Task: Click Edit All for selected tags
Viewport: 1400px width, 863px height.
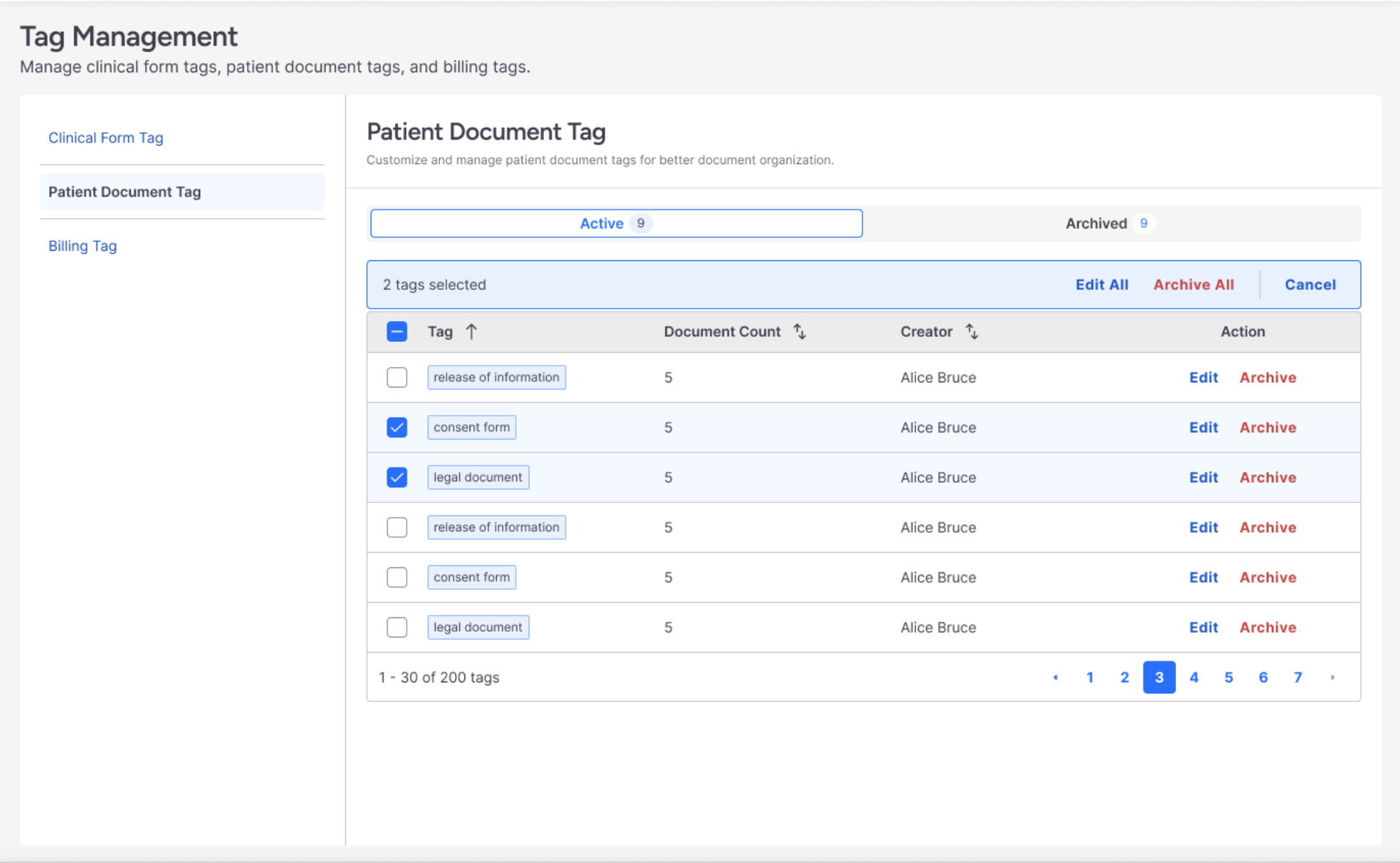Action: click(1101, 285)
